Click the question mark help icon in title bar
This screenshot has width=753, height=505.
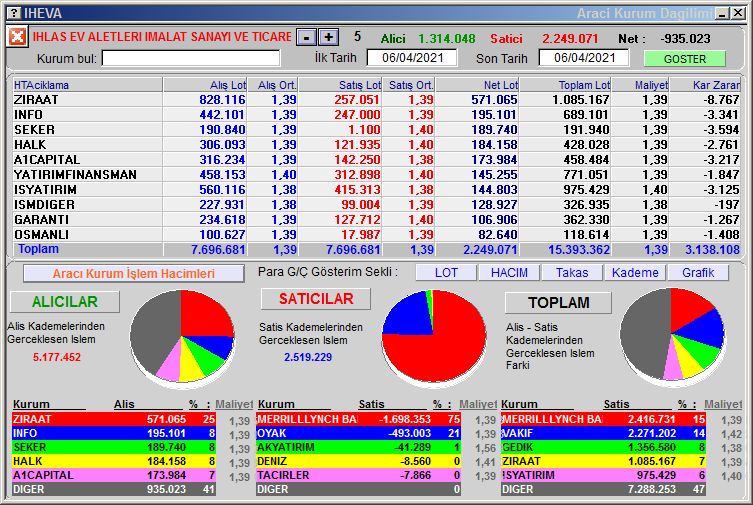tap(15, 13)
